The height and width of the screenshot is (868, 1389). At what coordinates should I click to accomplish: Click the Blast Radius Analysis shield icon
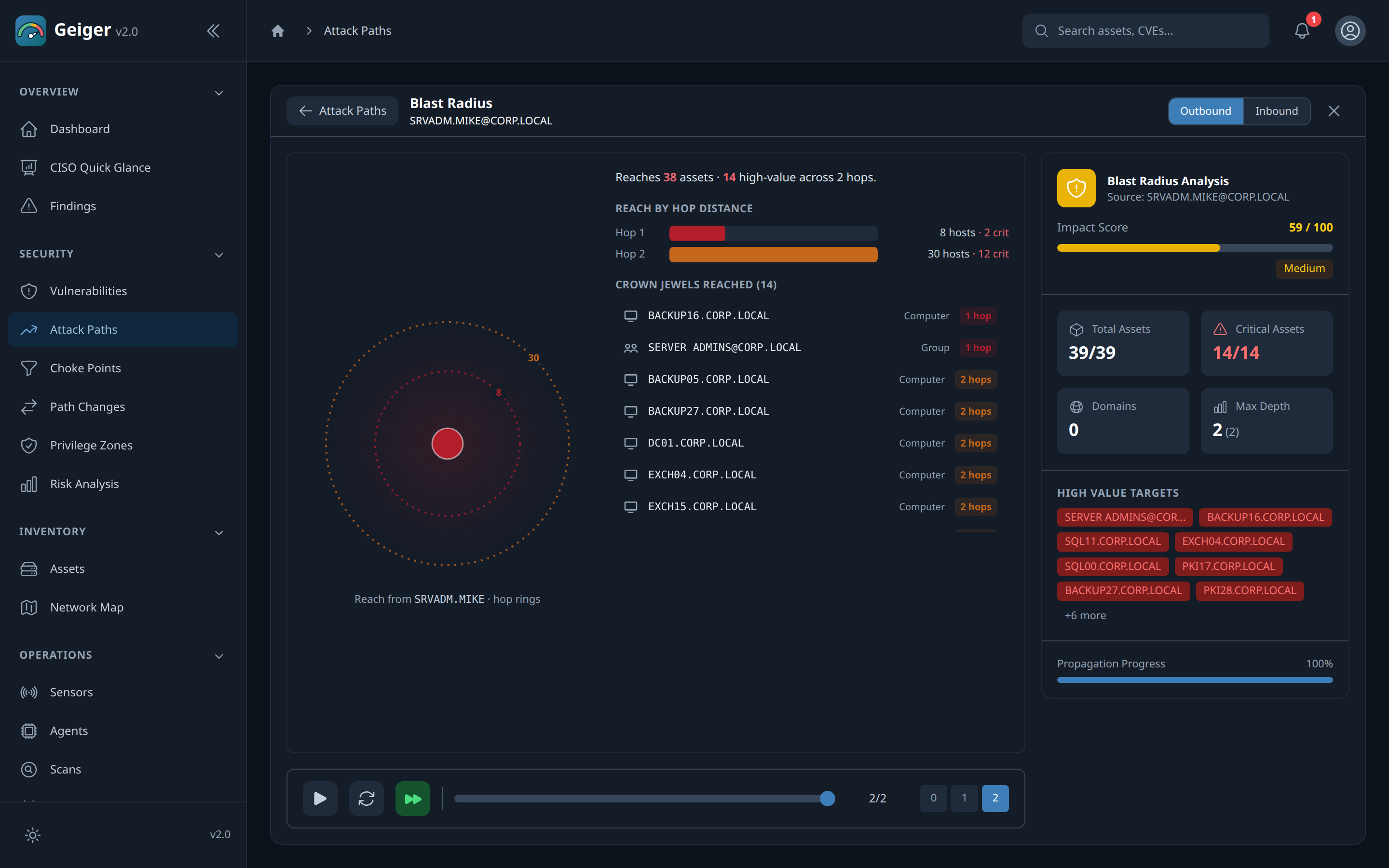point(1076,188)
